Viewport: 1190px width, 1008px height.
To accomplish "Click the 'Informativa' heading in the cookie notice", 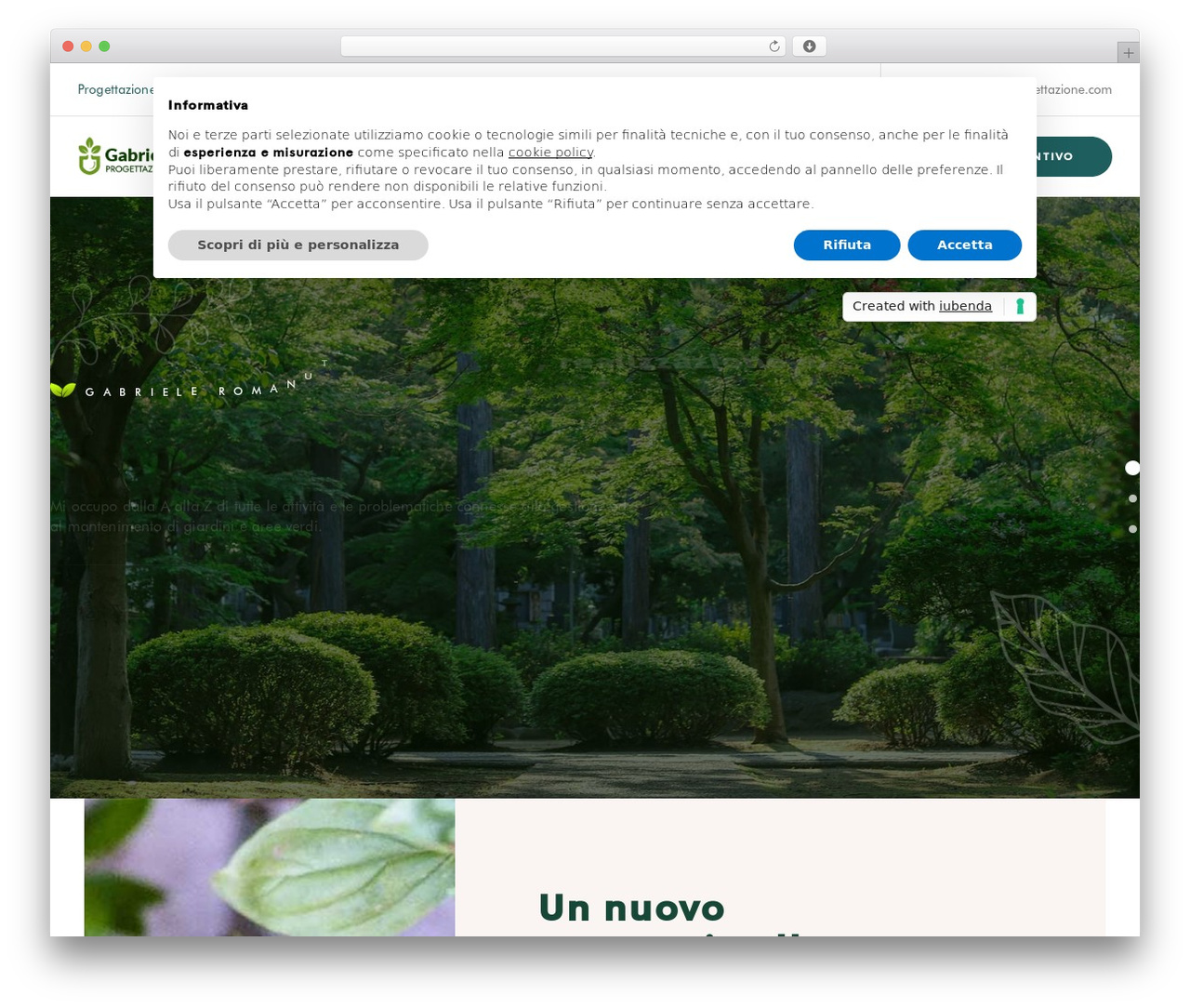I will click(x=208, y=105).
